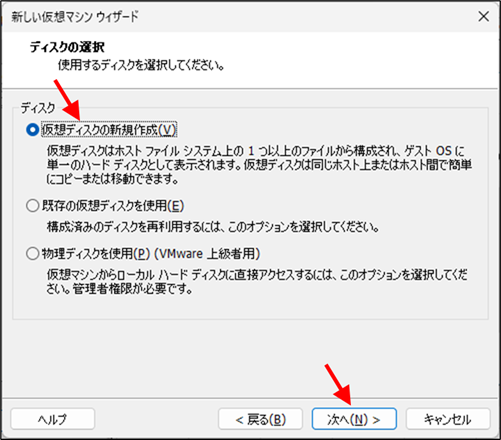
Task: Click the virtual disk description mentioning ゲスト OS
Action: [x=259, y=165]
